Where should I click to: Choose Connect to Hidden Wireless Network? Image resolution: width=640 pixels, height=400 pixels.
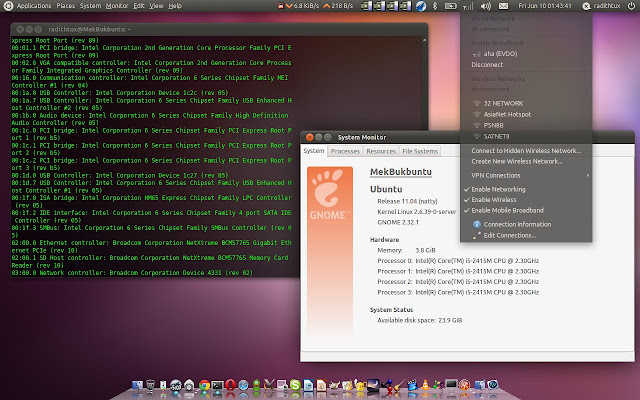(x=526, y=150)
